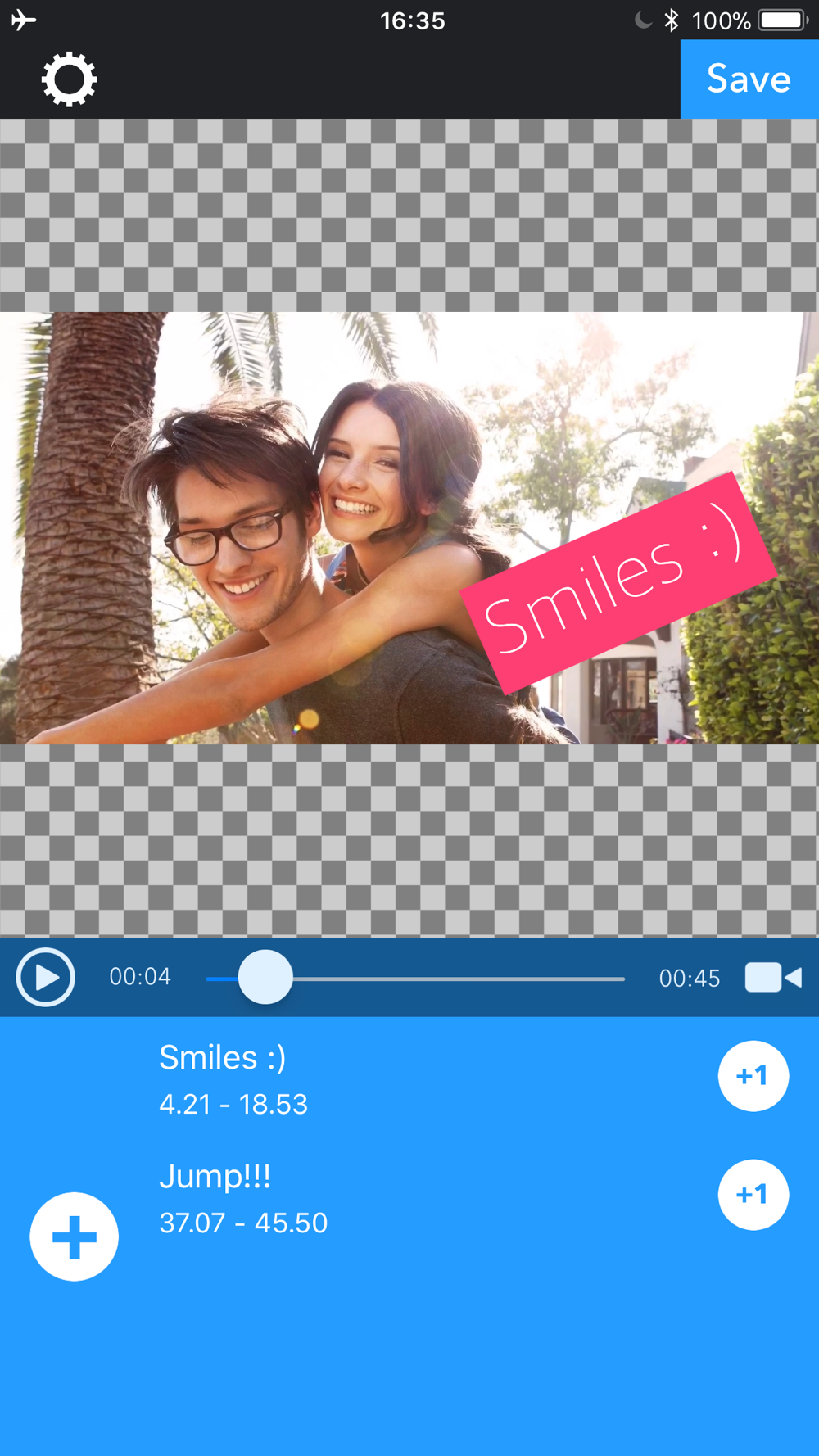Image resolution: width=819 pixels, height=1456 pixels.
Task: Tap the Save button
Action: click(x=749, y=79)
